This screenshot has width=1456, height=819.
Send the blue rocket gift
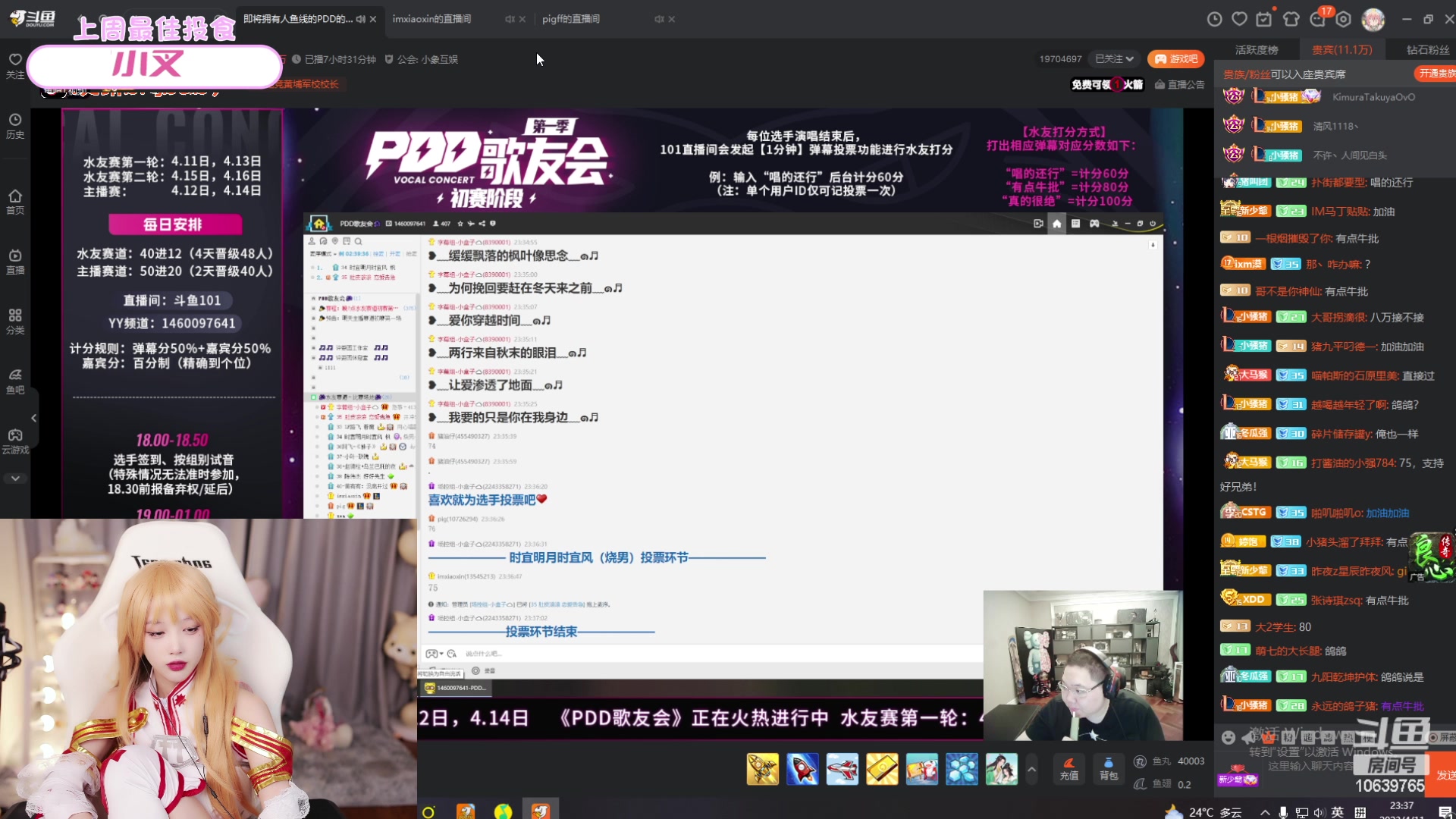pos(802,770)
